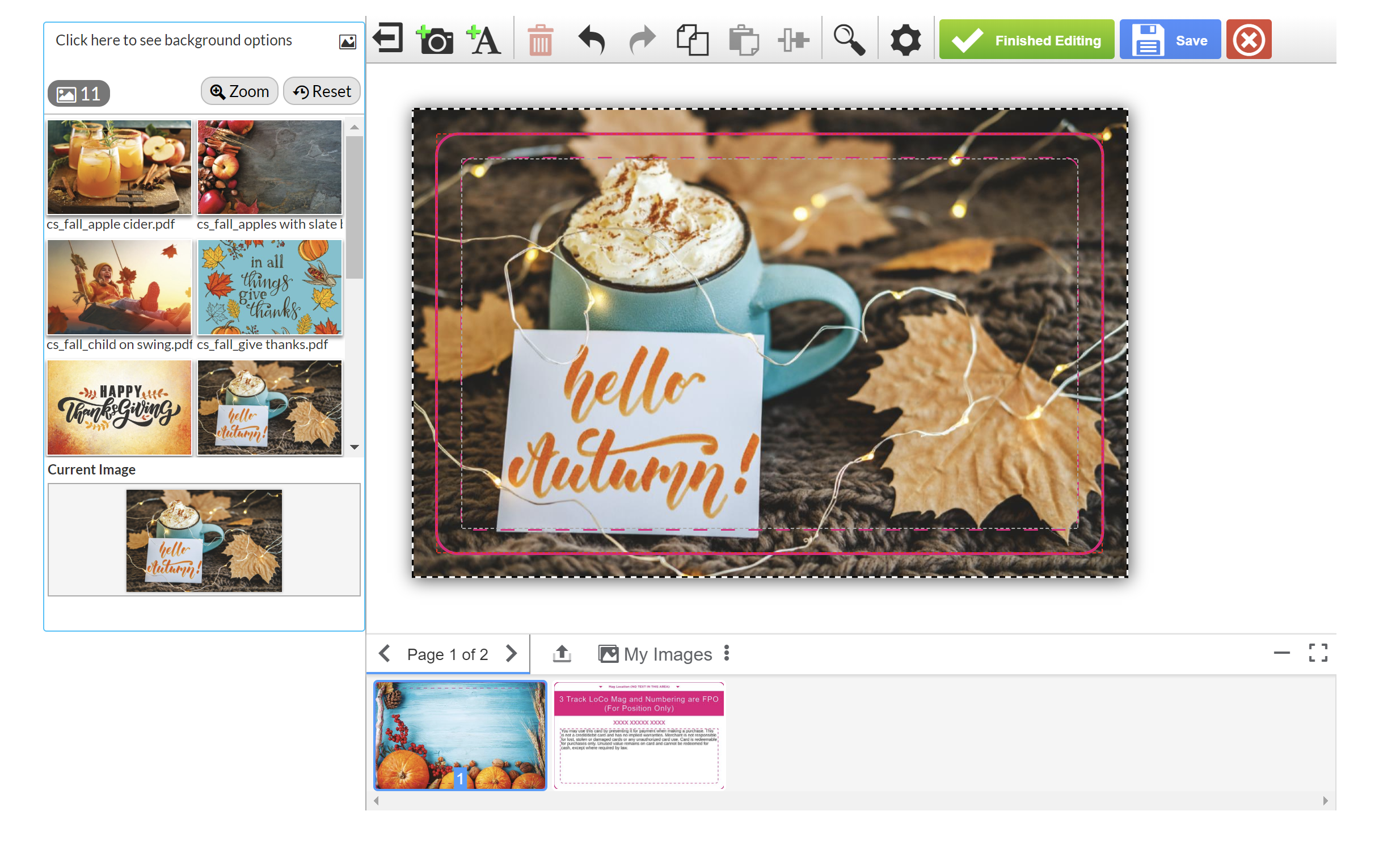Open the alignment tool icon
The height and width of the screenshot is (853, 1400).
(x=793, y=40)
